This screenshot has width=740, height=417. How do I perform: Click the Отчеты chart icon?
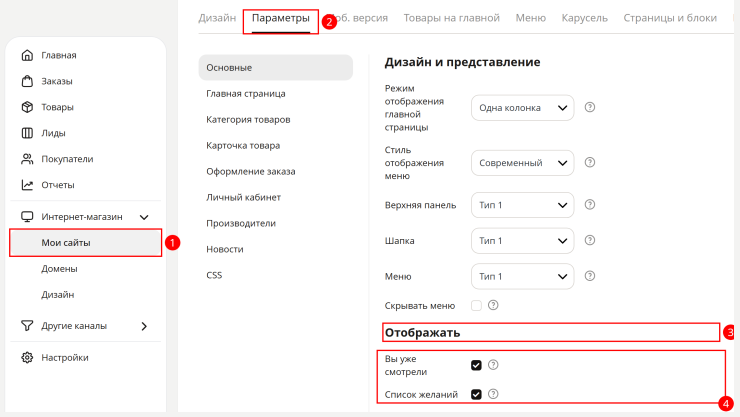tap(27, 185)
